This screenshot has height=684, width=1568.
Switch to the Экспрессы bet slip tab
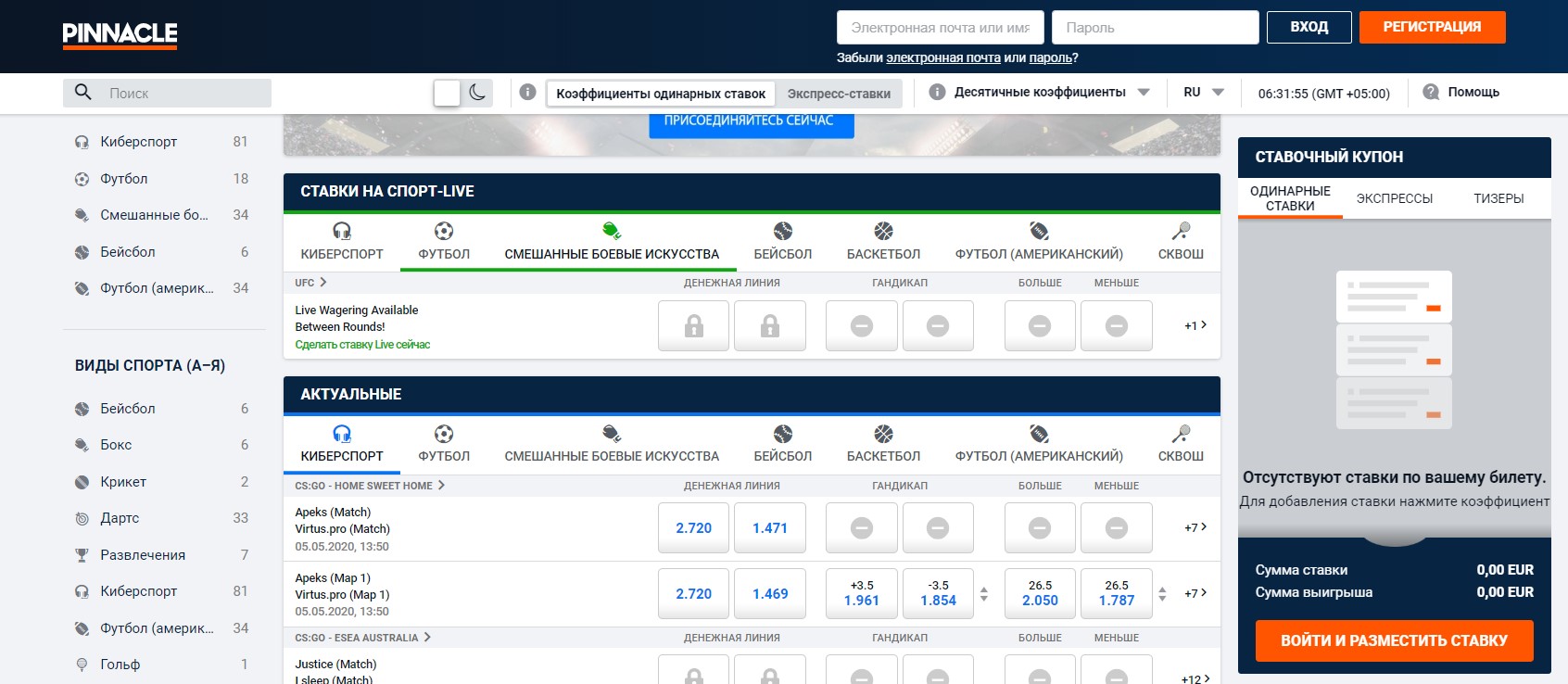(1394, 198)
